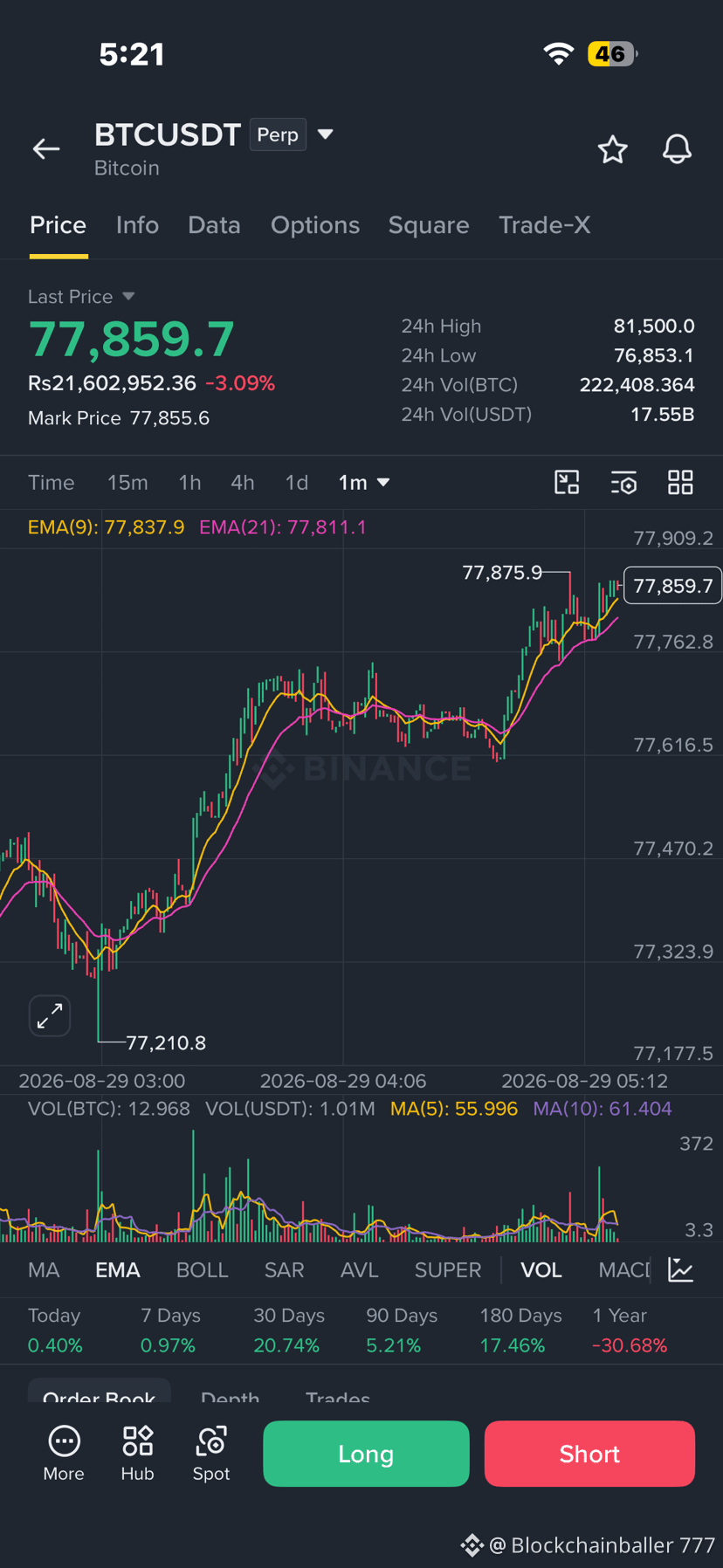Tap the EMA(9) value label

pyautogui.click(x=107, y=527)
